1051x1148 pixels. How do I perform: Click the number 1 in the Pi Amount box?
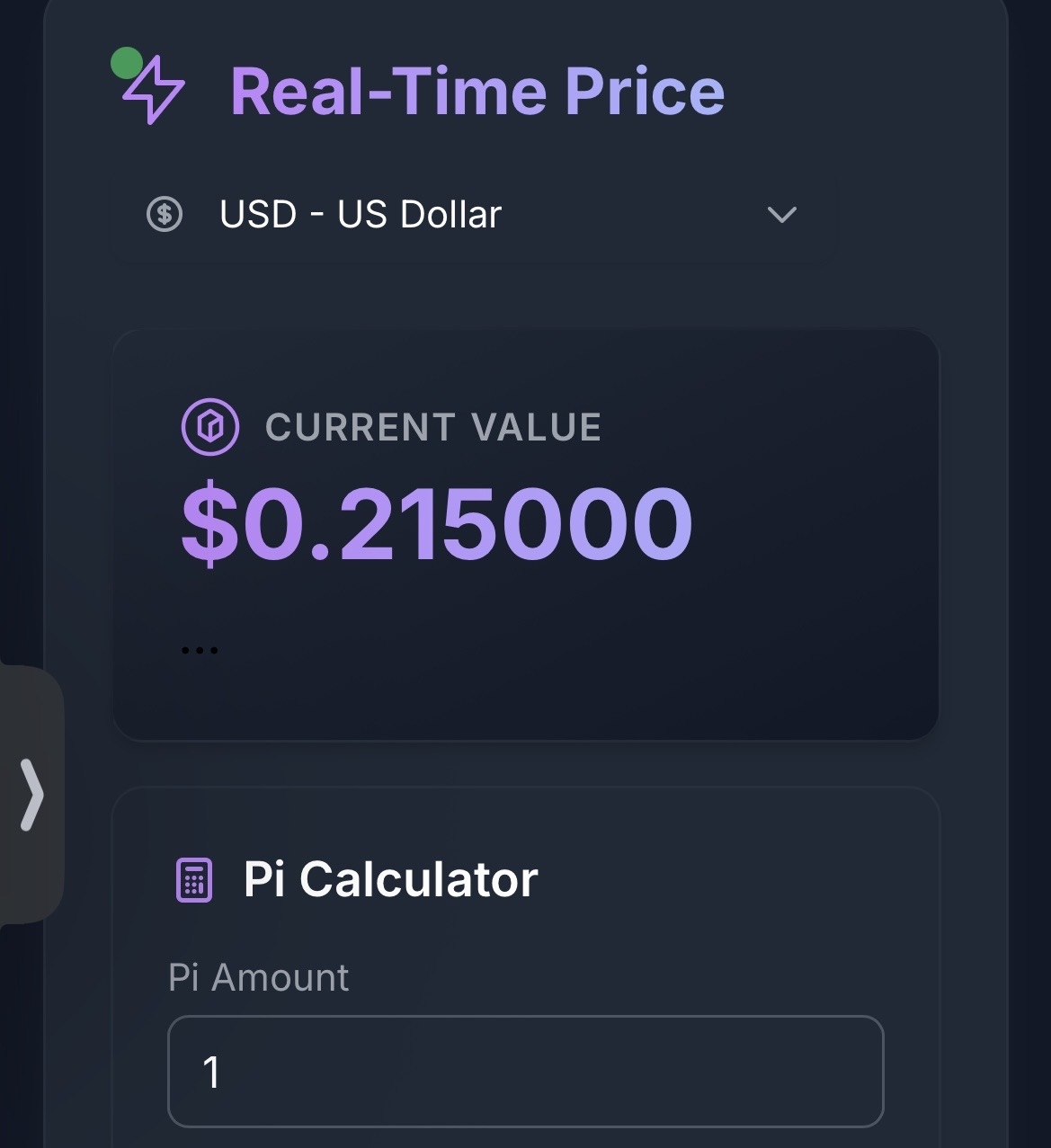point(212,1072)
